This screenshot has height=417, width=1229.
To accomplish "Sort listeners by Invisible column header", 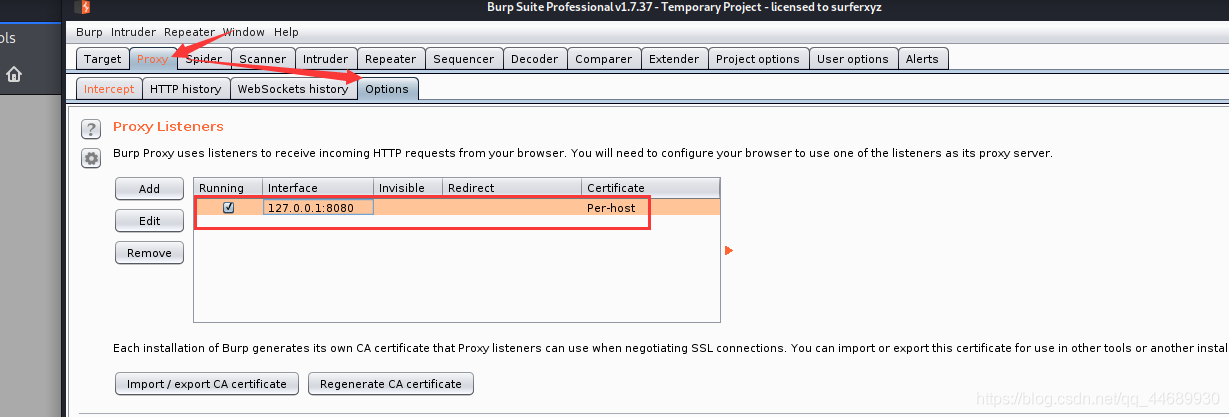I will (408, 188).
